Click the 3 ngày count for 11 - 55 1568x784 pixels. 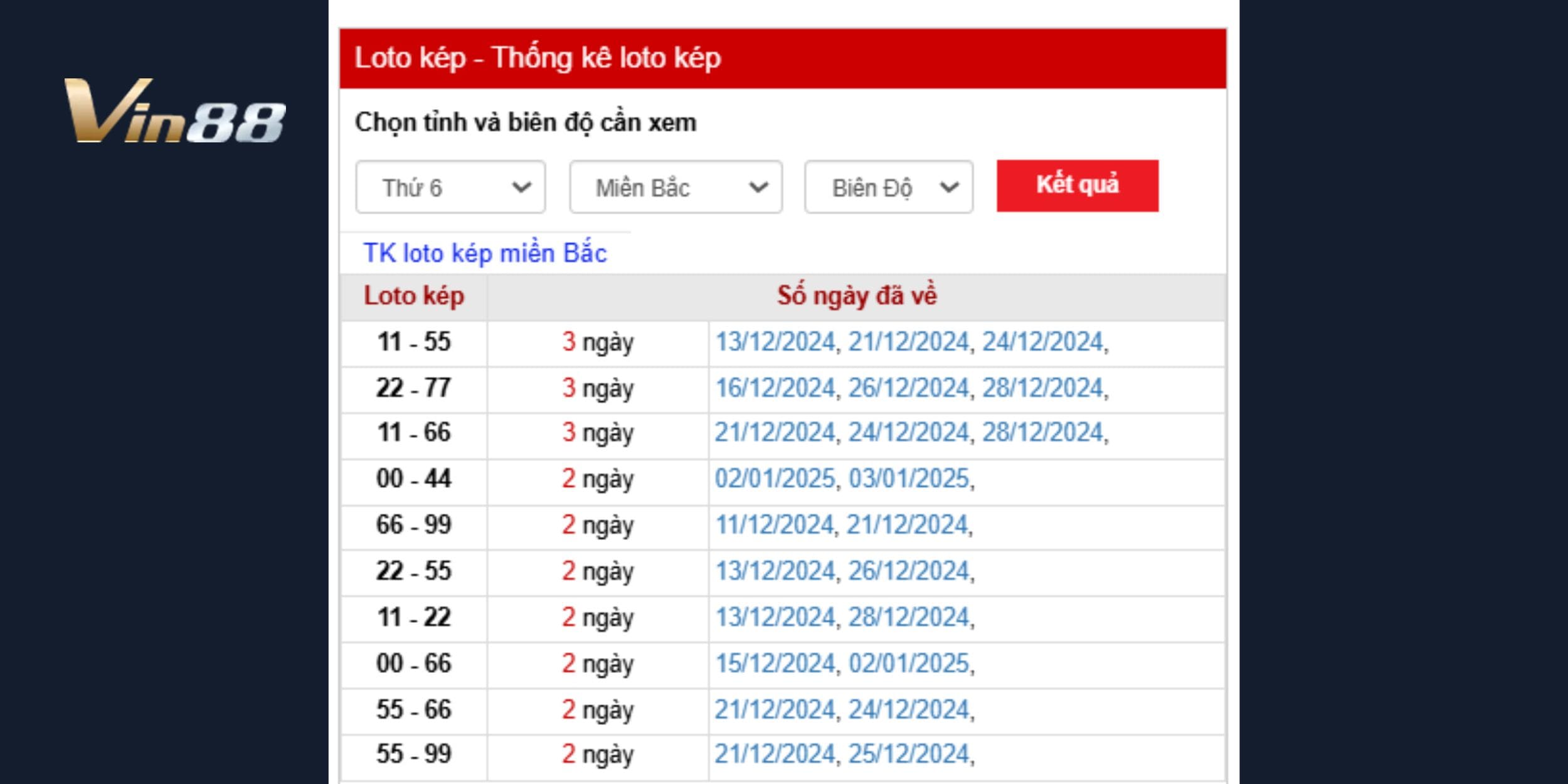pos(598,342)
